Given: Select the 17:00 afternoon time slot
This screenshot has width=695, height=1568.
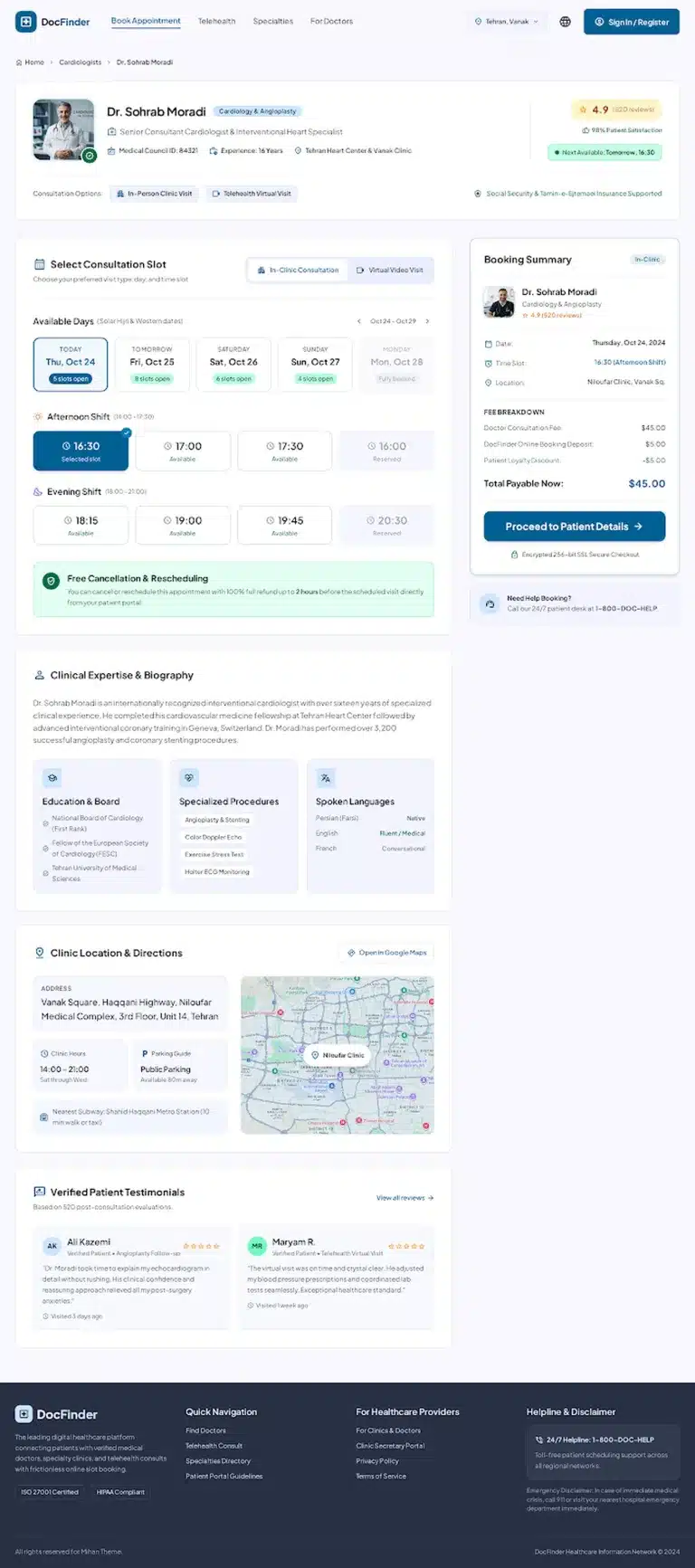Looking at the screenshot, I should point(183,451).
